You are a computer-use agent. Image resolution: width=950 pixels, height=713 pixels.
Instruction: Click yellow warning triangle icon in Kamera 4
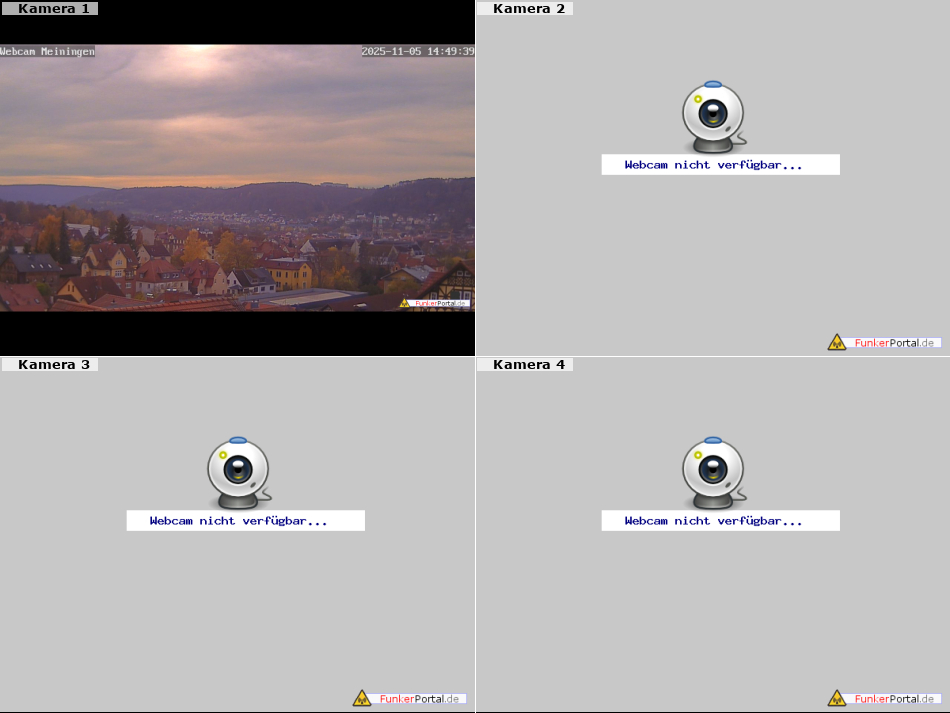836,698
